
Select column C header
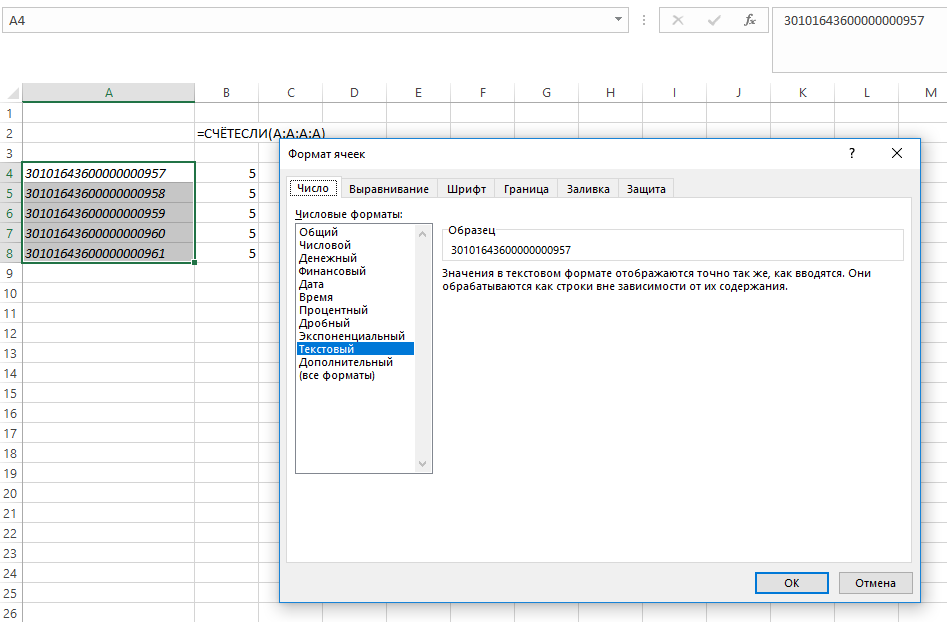(x=291, y=92)
